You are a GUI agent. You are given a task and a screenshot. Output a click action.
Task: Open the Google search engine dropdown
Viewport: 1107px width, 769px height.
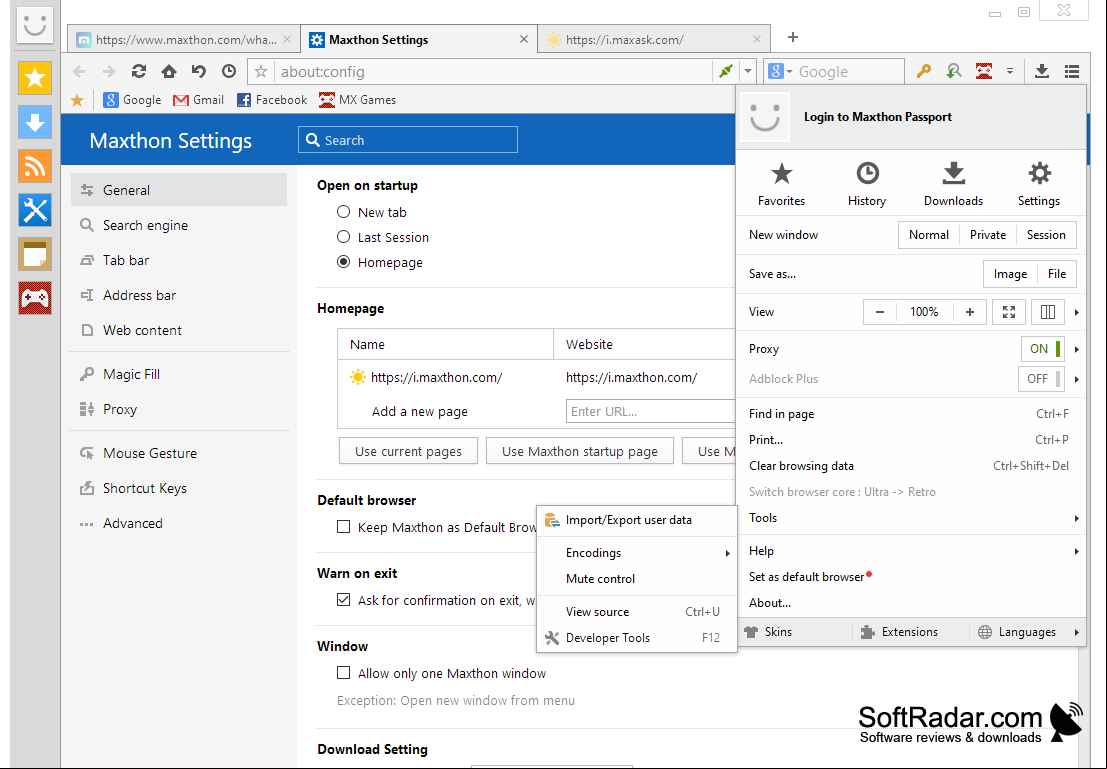(x=781, y=71)
